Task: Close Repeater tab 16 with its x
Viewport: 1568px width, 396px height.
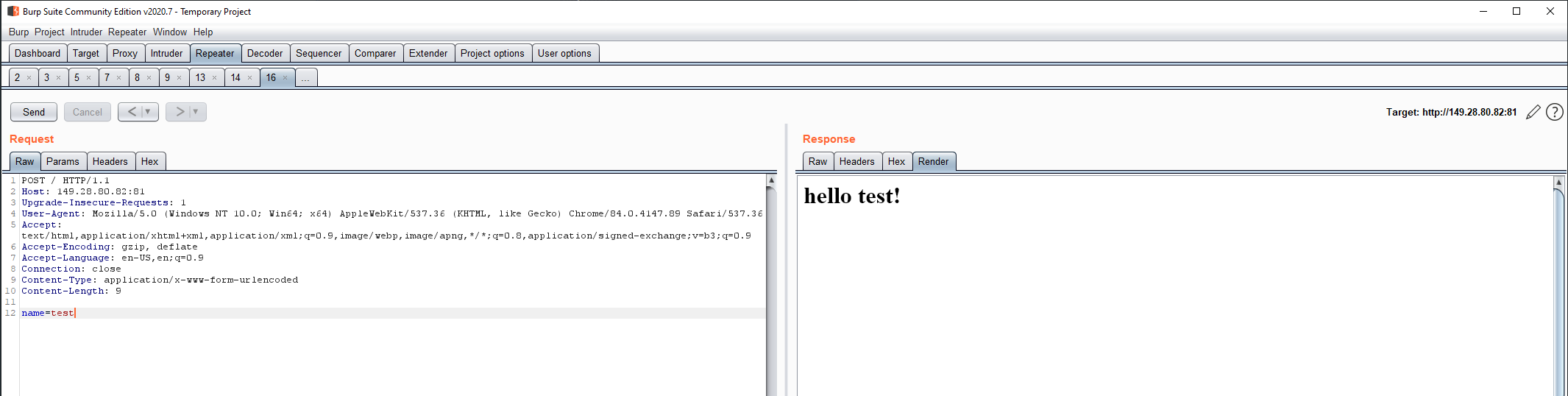Action: [x=285, y=77]
